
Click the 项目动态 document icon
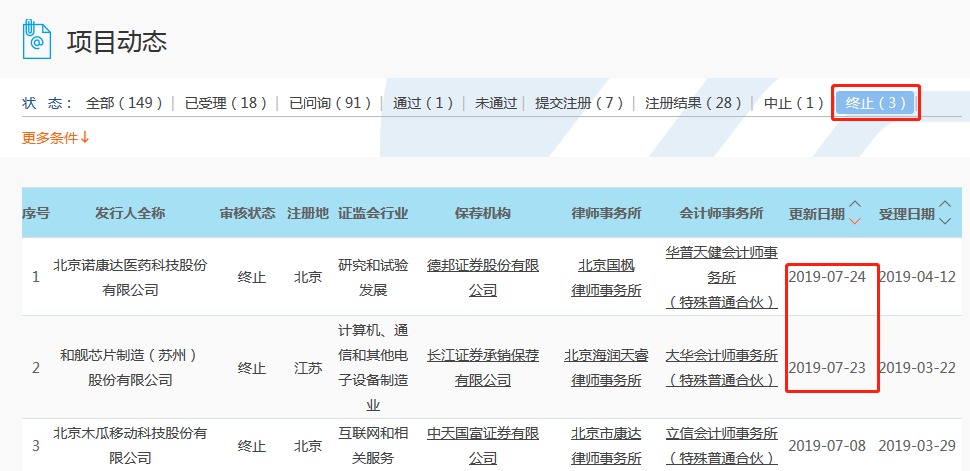[36, 40]
